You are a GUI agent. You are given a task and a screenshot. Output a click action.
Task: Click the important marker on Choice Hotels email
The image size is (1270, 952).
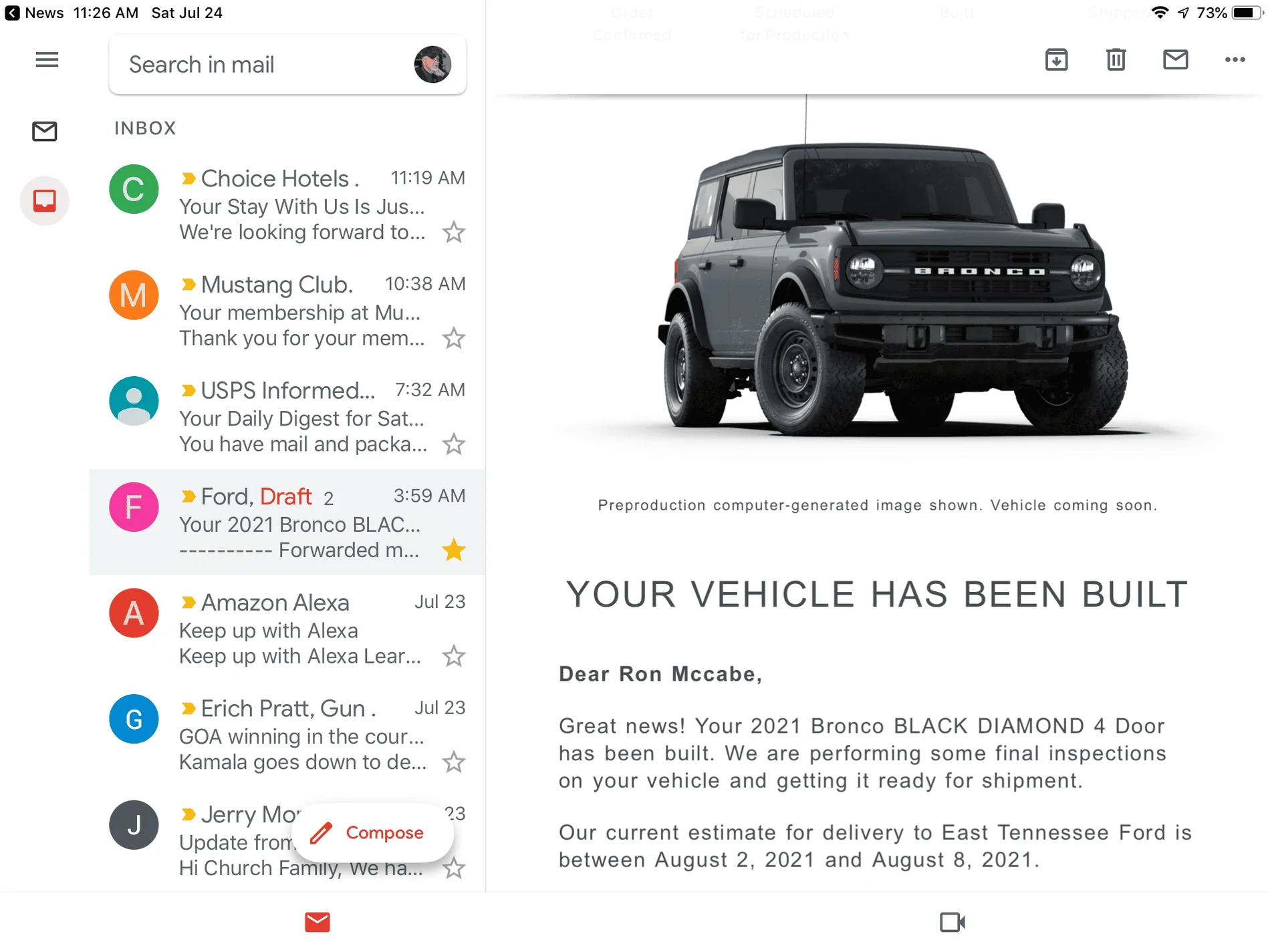pos(188,178)
